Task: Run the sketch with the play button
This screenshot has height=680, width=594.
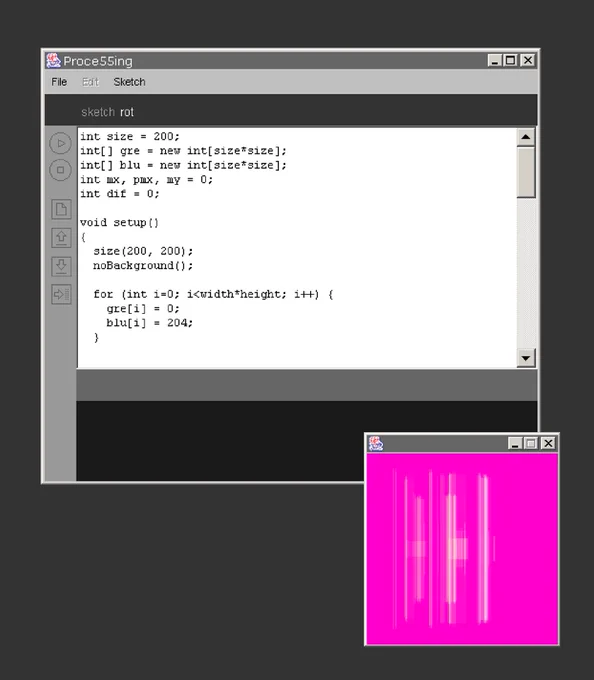Action: pyautogui.click(x=61, y=144)
